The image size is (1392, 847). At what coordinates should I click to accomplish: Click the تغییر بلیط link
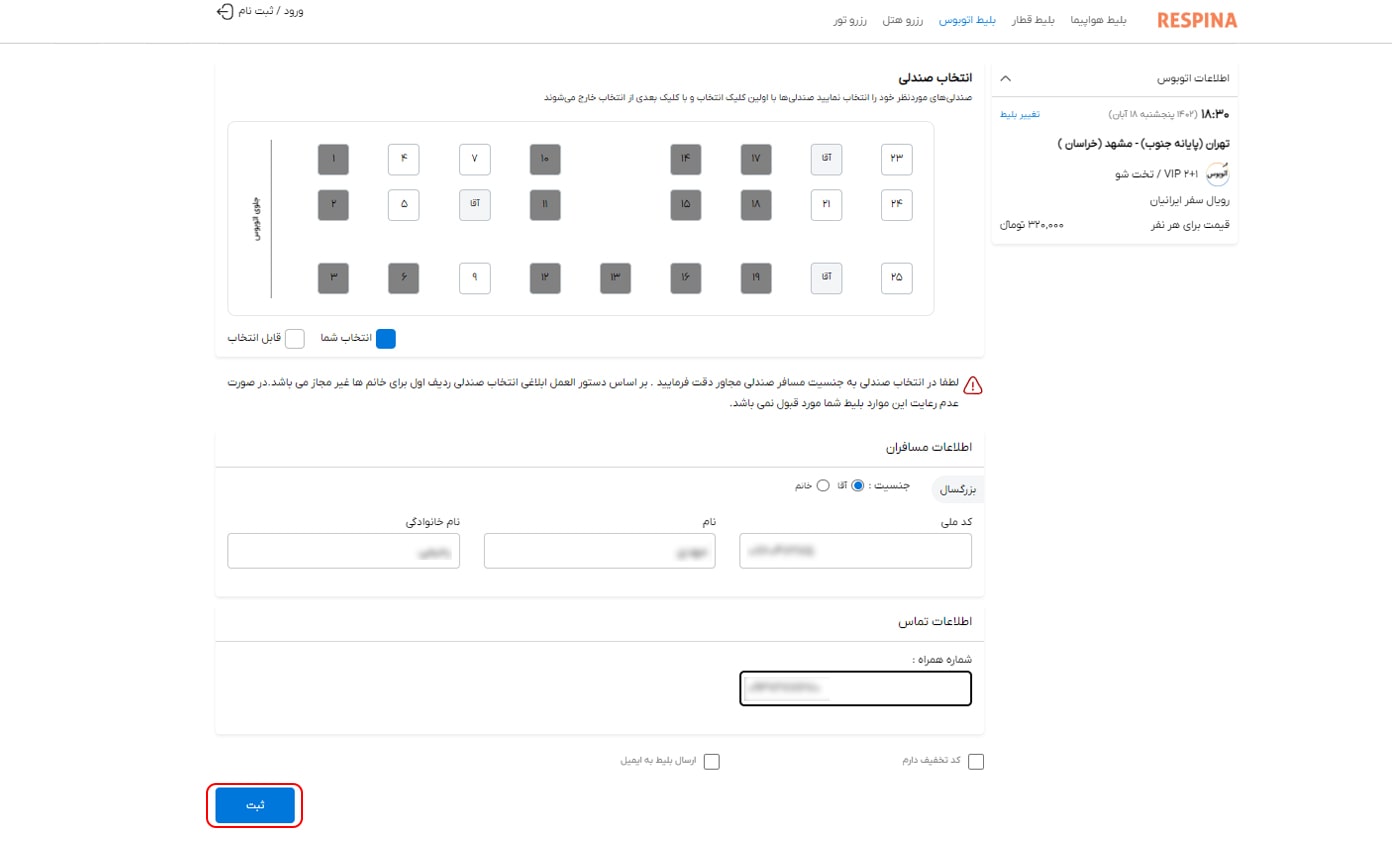(x=1022, y=113)
